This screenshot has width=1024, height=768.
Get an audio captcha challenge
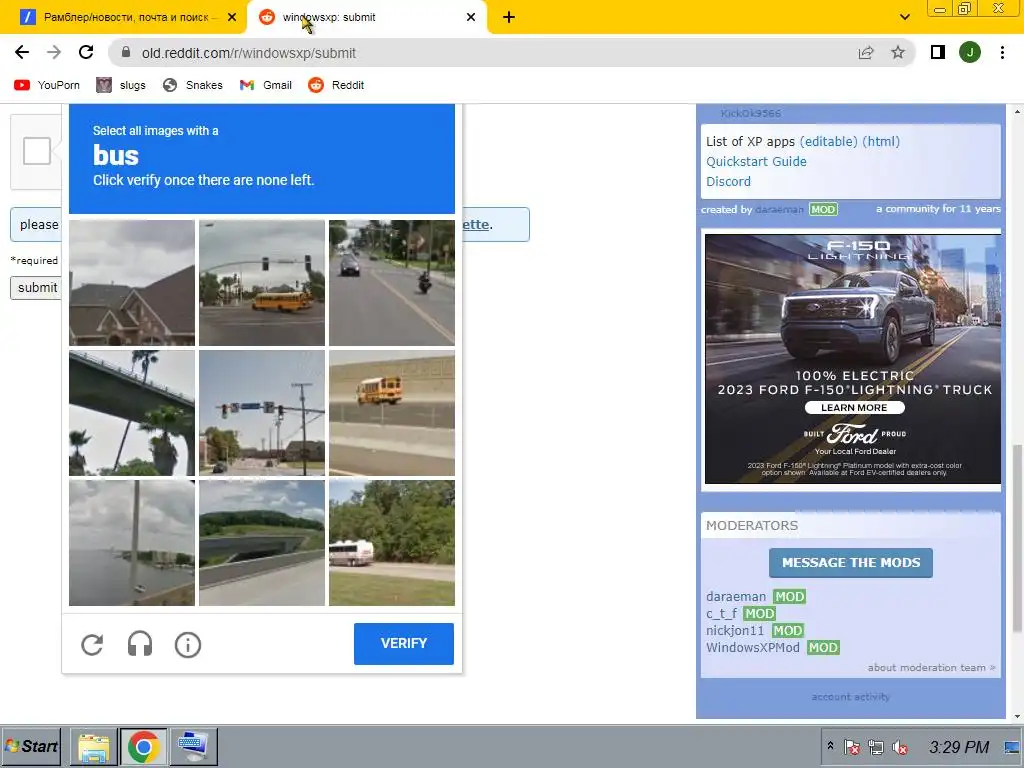(140, 645)
